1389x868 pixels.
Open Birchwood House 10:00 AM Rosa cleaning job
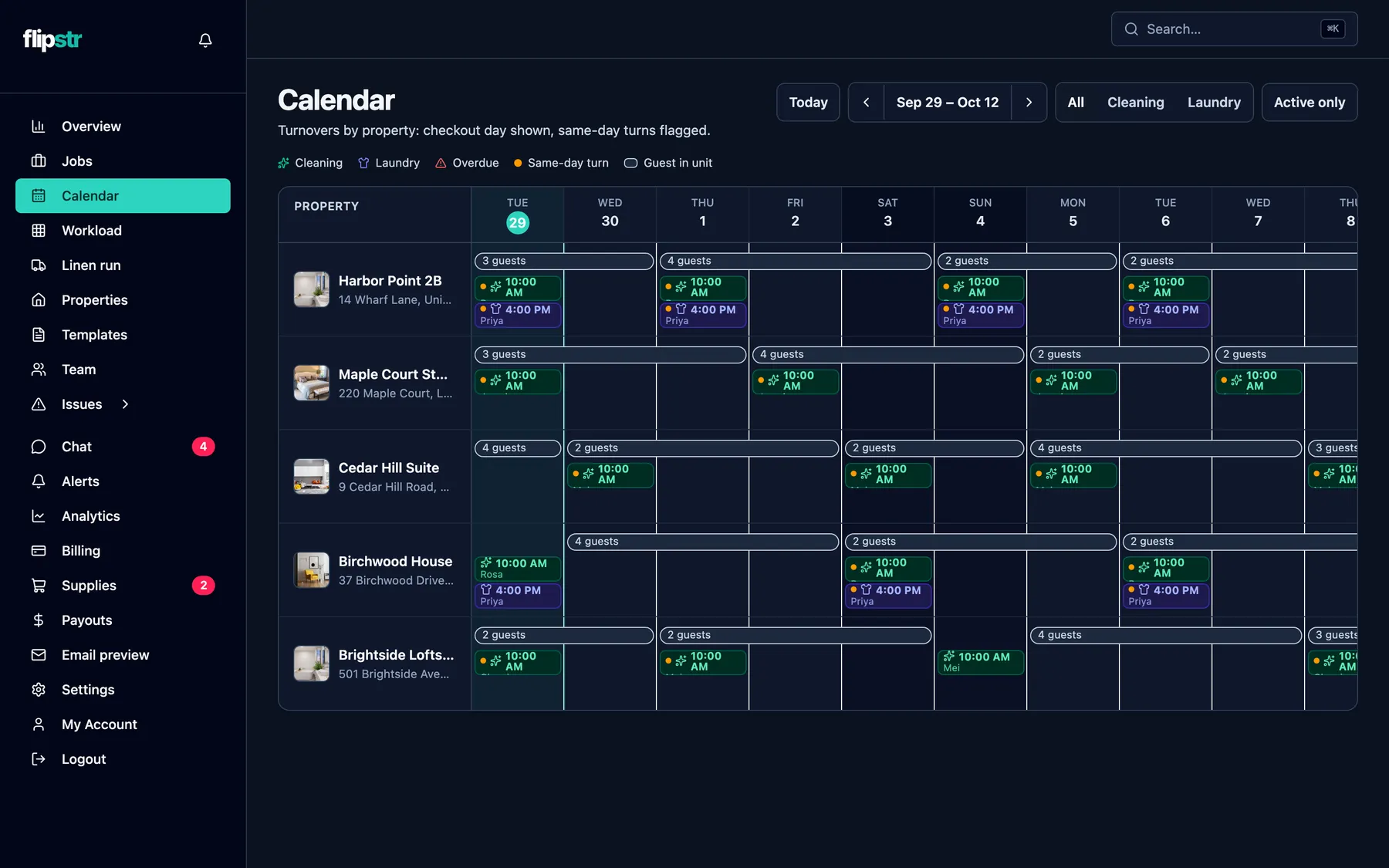pyautogui.click(x=517, y=569)
